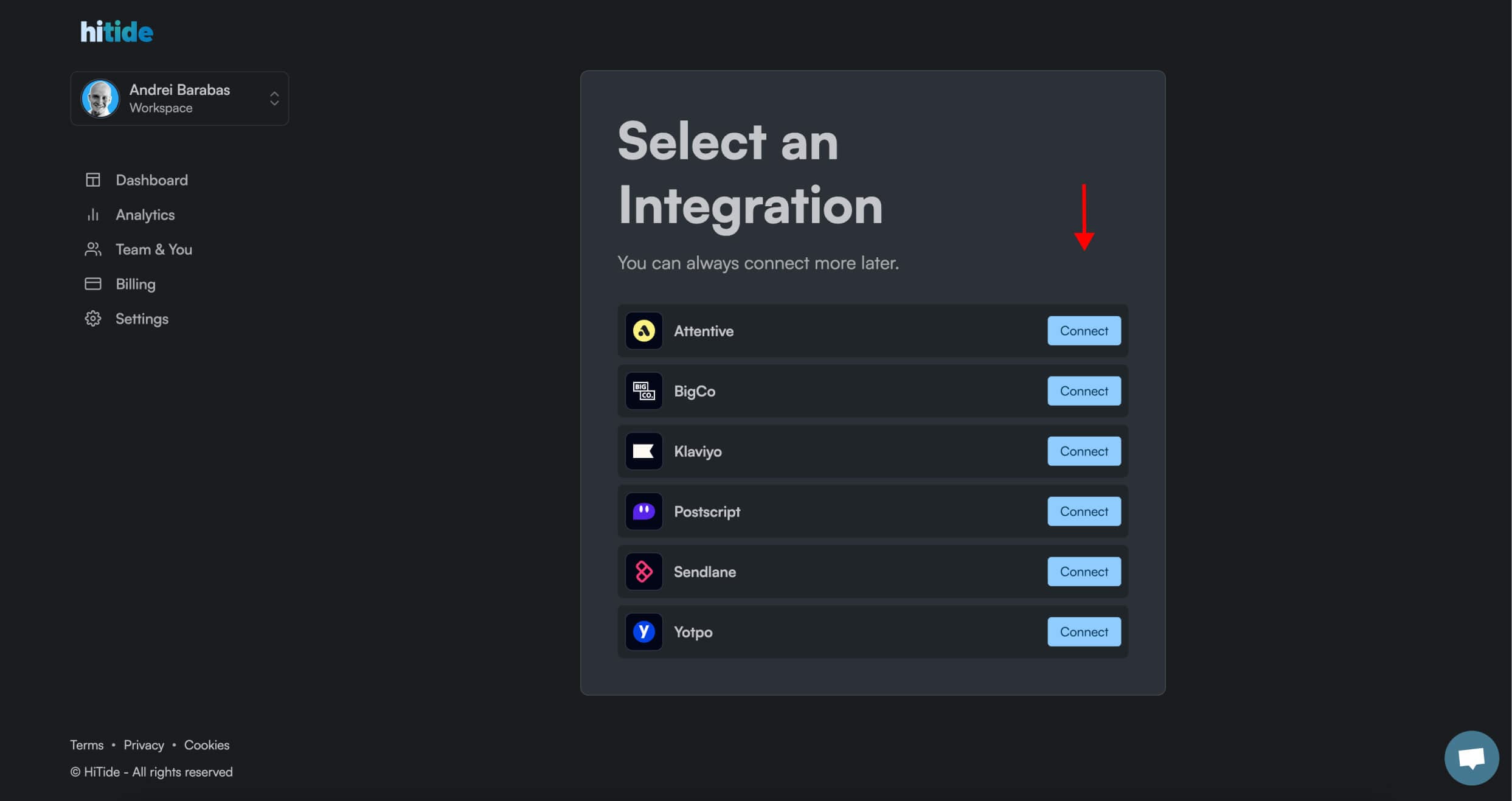Open Team & You section
Screen dimensions: 1512x801
(153, 249)
